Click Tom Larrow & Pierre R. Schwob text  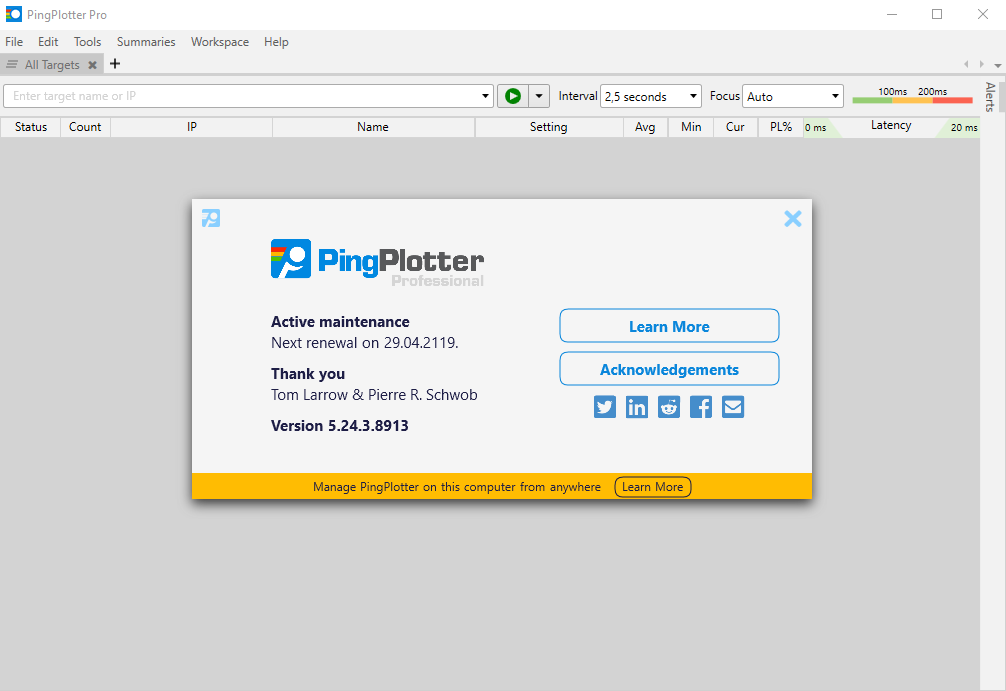[374, 395]
